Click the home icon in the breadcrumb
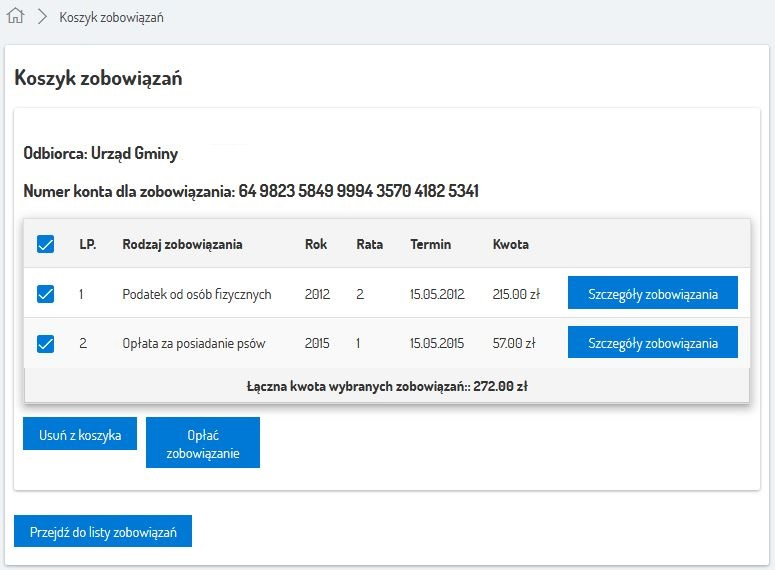Viewport: 775px width, 570px height. [x=15, y=17]
